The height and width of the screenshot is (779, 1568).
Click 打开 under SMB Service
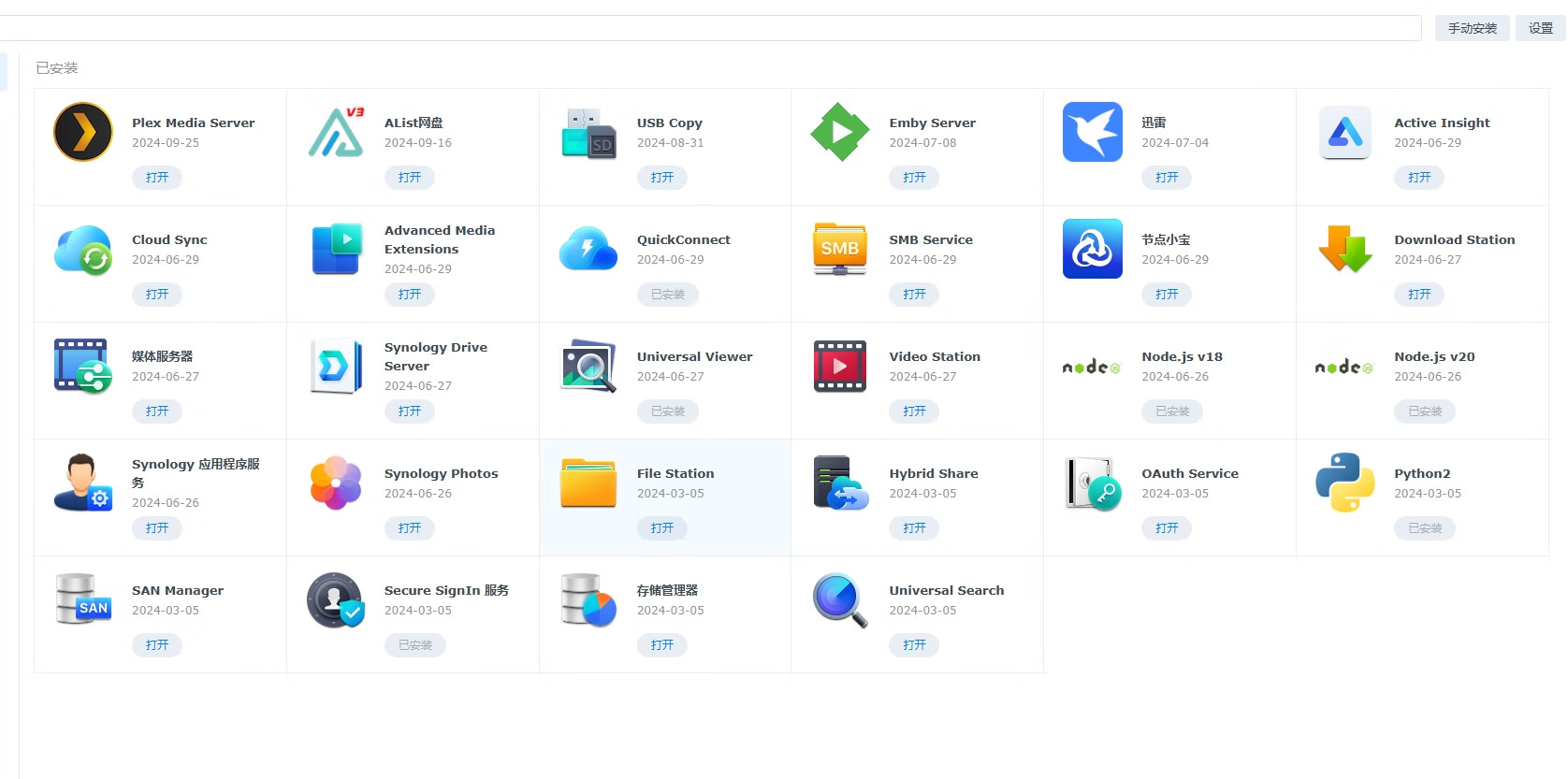(x=914, y=294)
